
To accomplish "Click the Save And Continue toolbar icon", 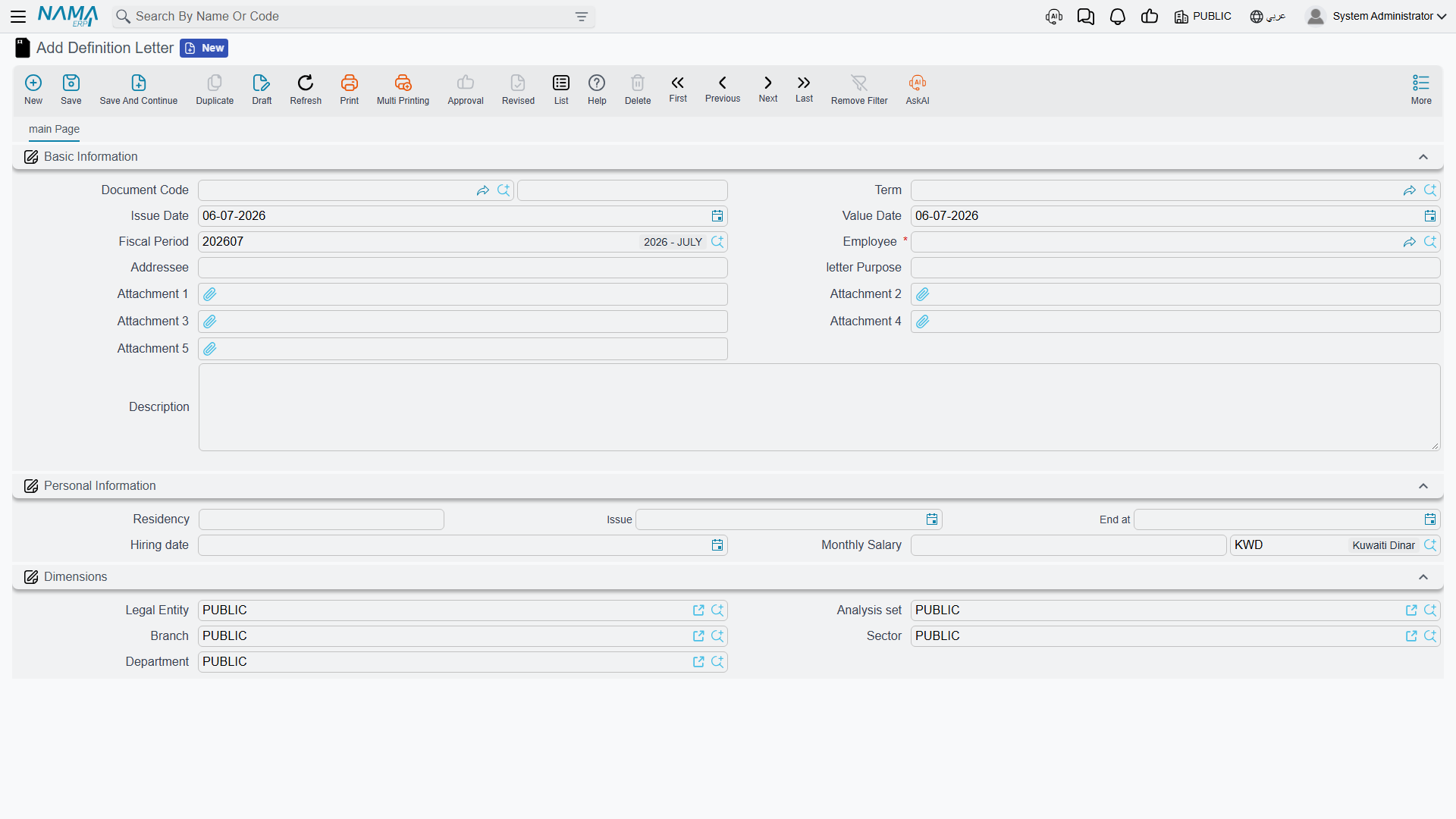I will click(x=138, y=83).
